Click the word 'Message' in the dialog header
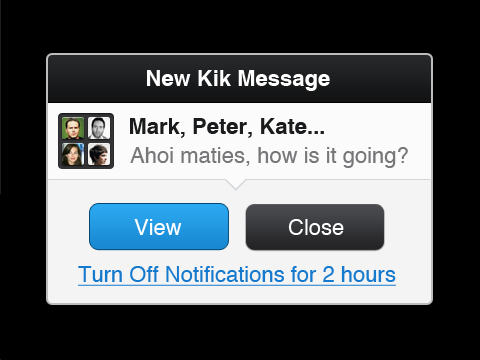The width and height of the screenshot is (480, 360). [284, 79]
